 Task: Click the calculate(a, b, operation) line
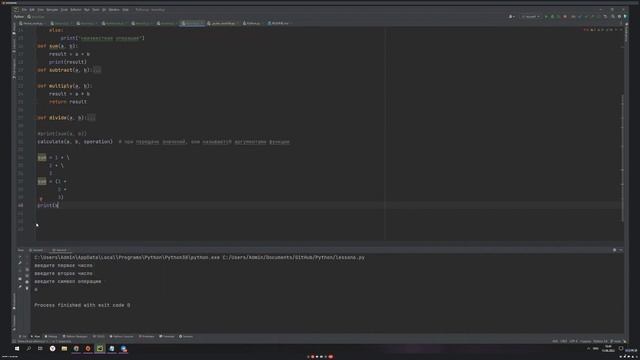click(75, 142)
